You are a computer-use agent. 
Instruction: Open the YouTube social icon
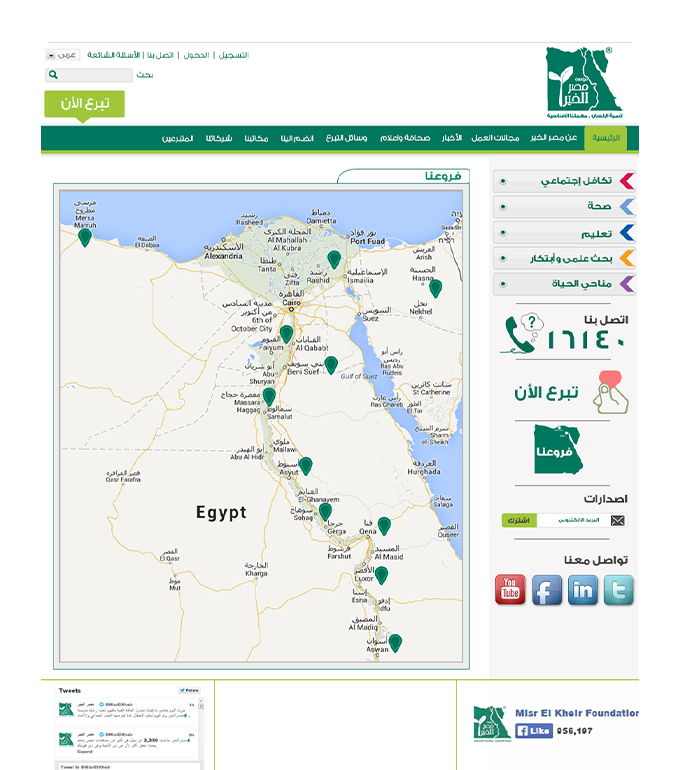coord(510,589)
